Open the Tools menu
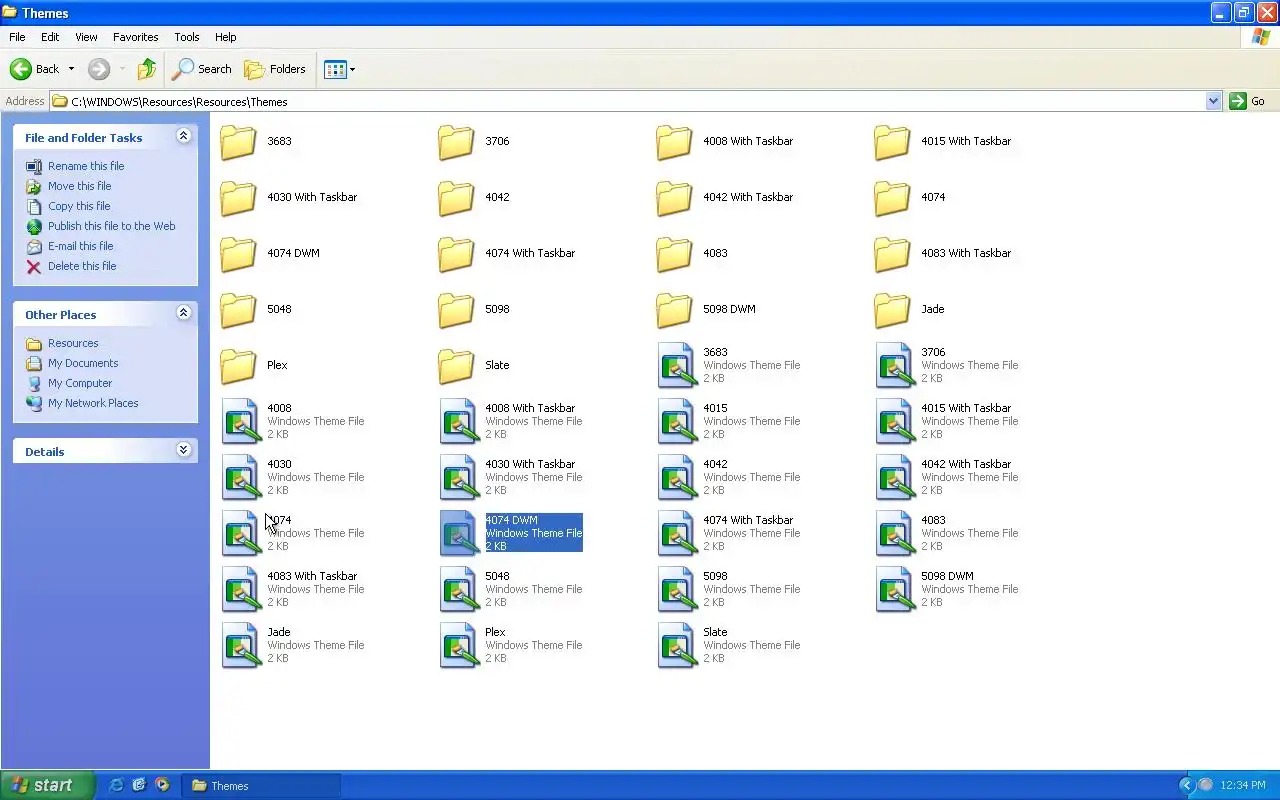Viewport: 1280px width, 800px height. tap(187, 37)
